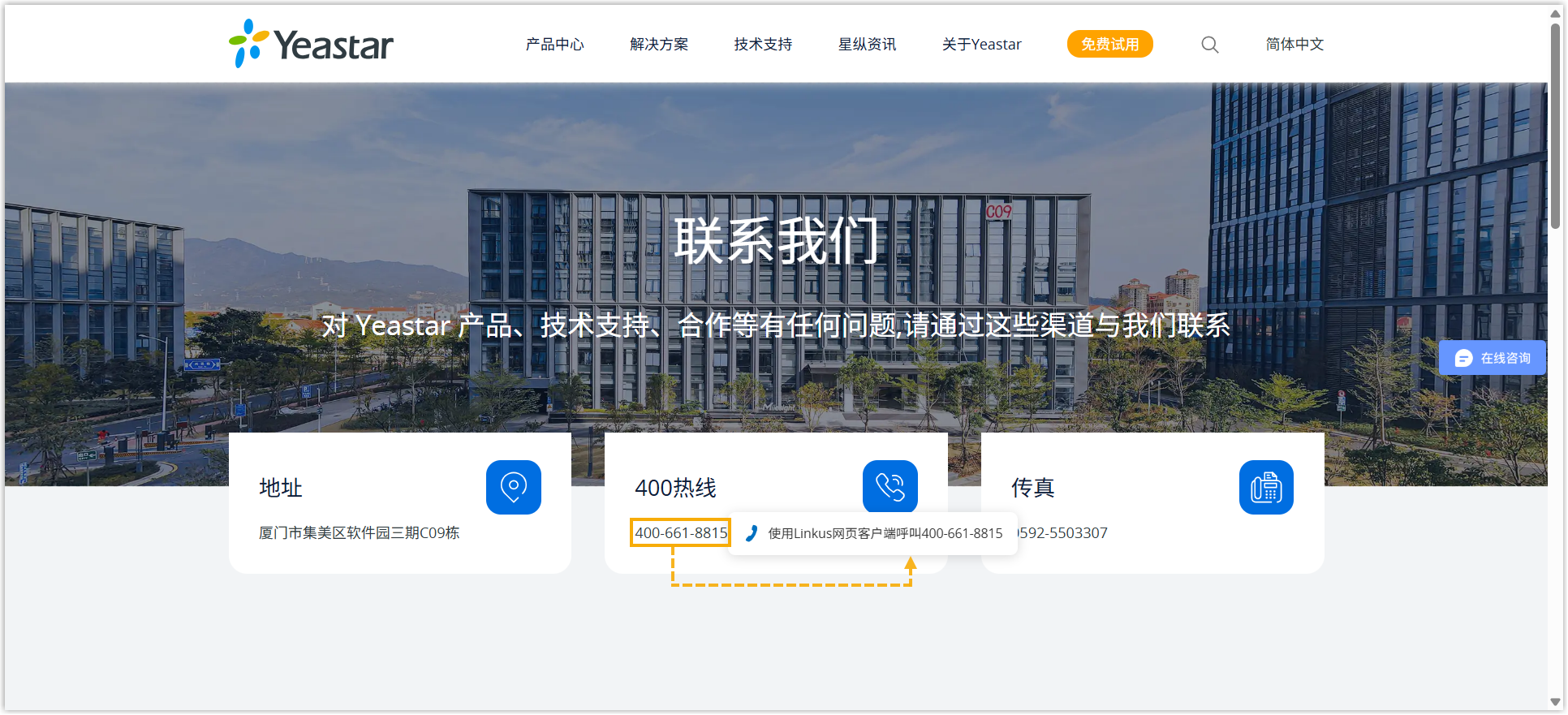Click the location pin icon
This screenshot has height=715, width=1568.
pos(513,487)
